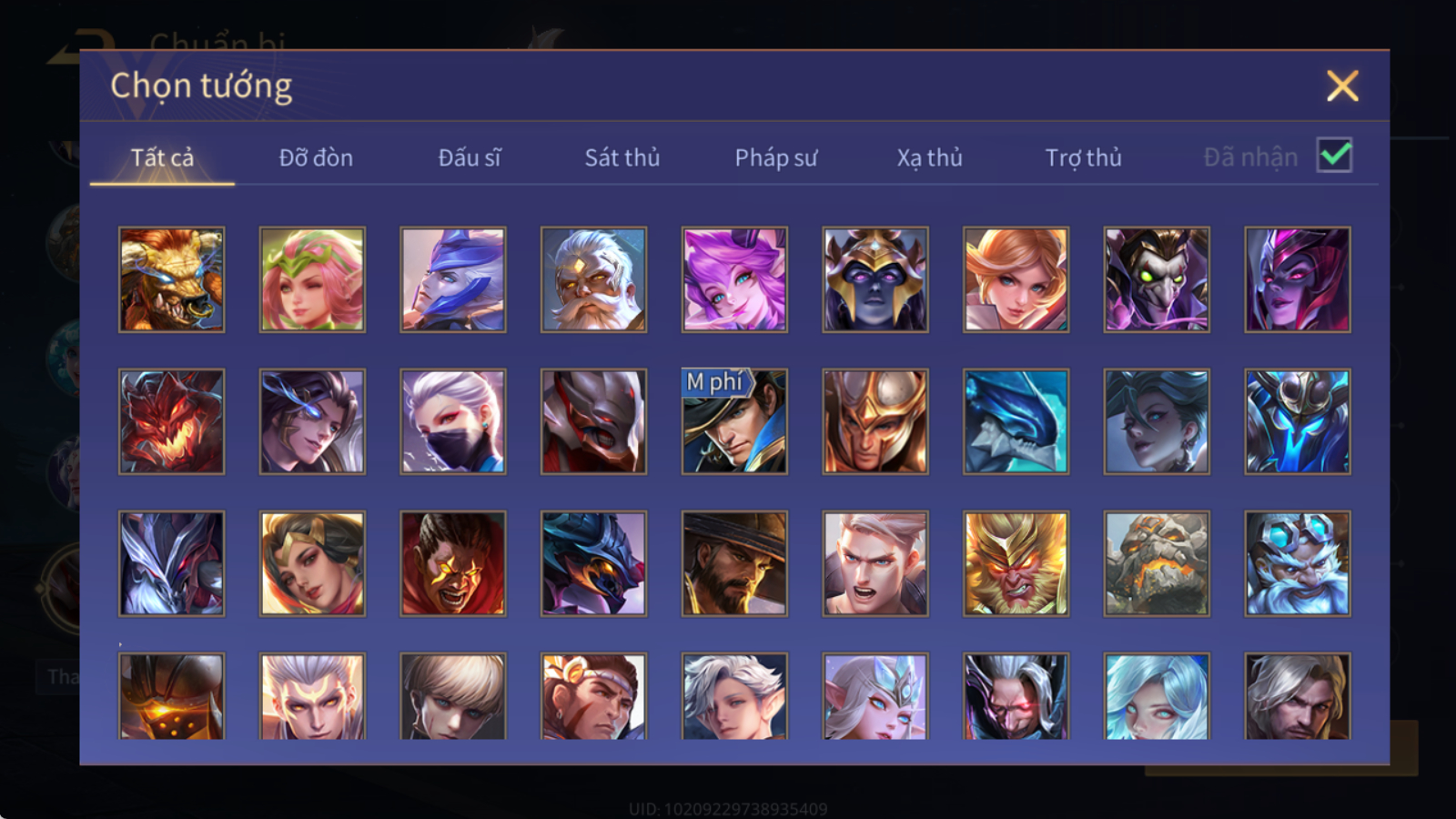Pick the stone golem hero portrait
This screenshot has width=1456, height=819.
pos(1157,563)
